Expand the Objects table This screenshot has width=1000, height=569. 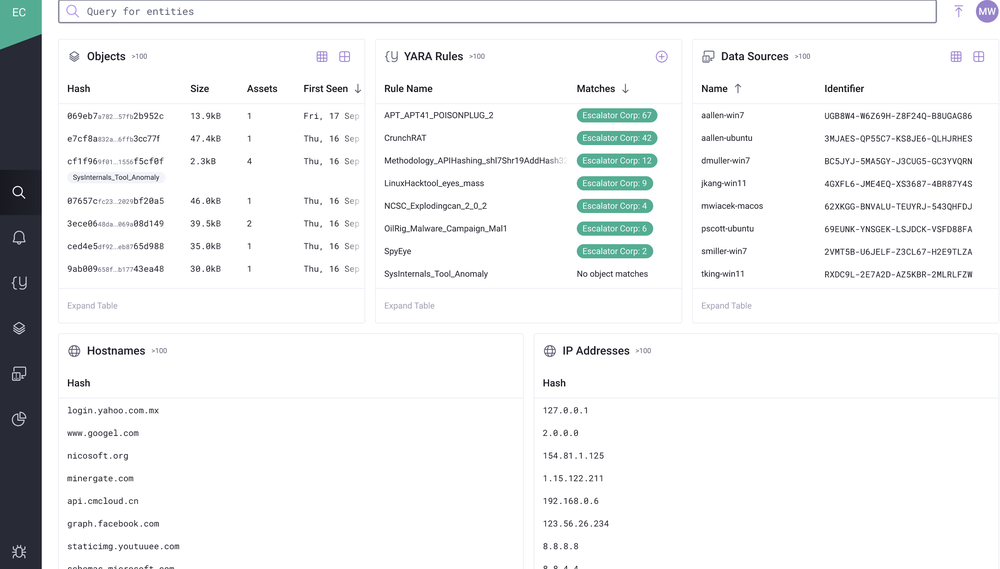coord(92,306)
